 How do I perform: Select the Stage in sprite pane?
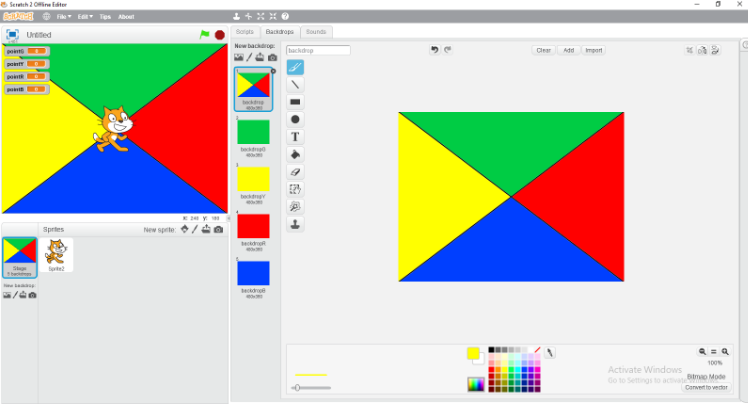tap(20, 257)
